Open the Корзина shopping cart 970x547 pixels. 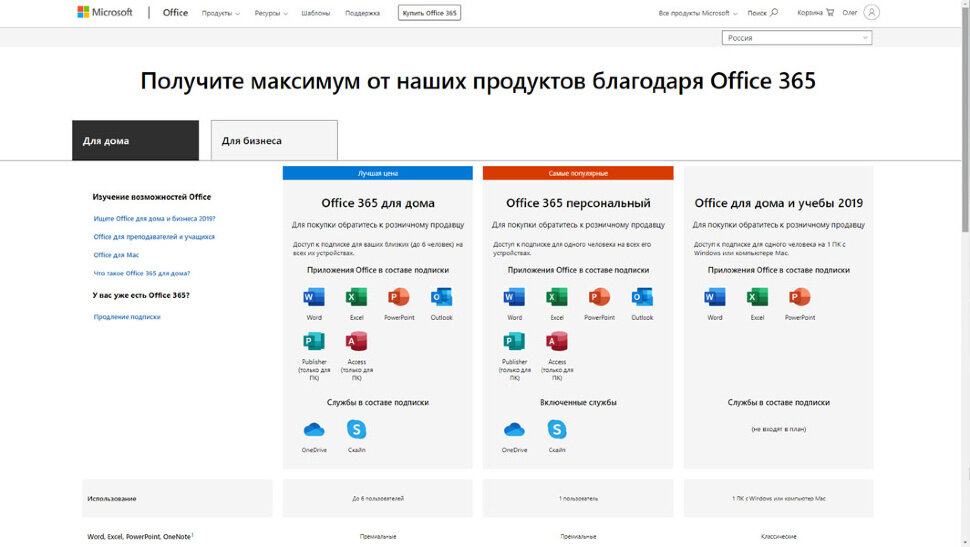pos(815,12)
